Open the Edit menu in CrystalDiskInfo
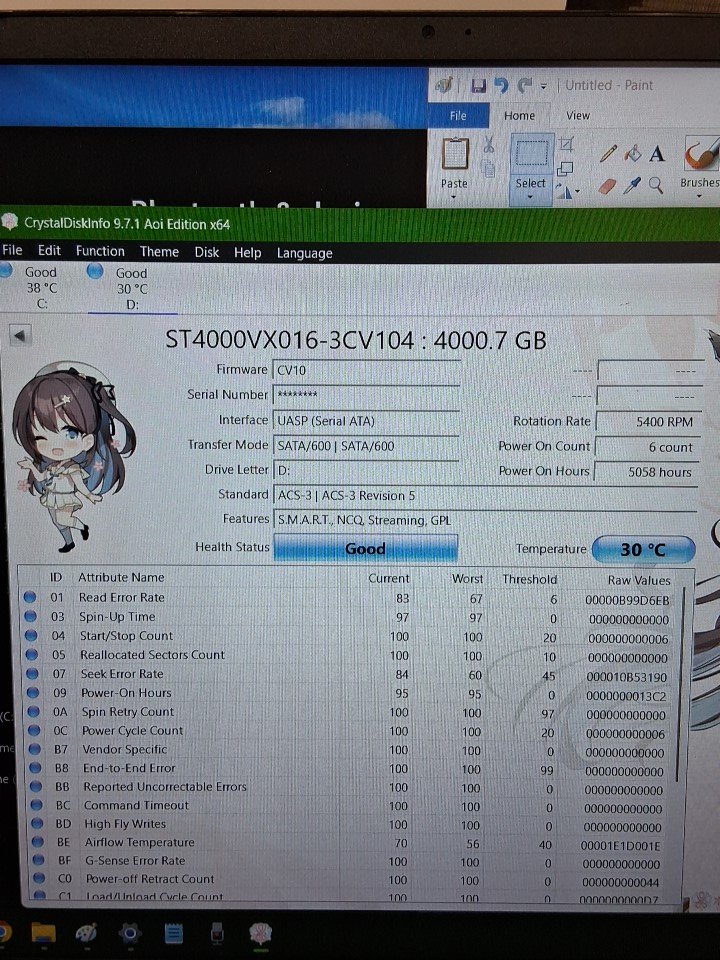Screen dimensions: 720x960 pyautogui.click(x=49, y=250)
